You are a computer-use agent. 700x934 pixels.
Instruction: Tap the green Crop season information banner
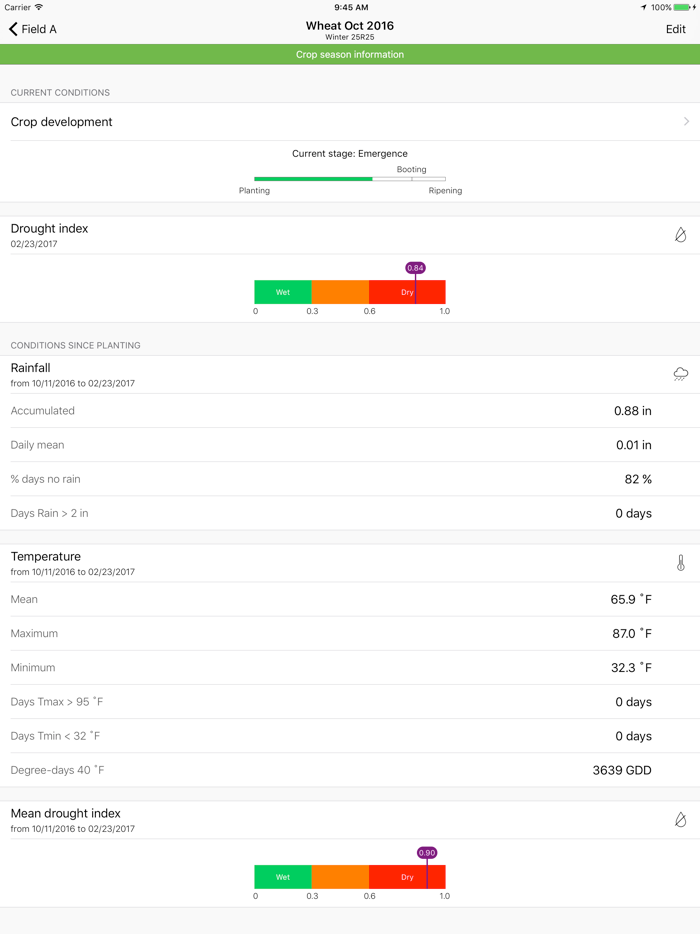(350, 54)
